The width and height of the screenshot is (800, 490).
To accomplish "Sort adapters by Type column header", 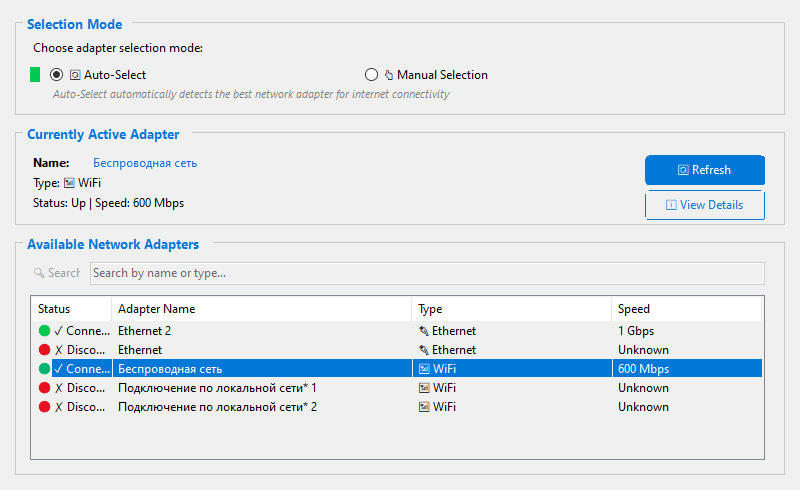I will [510, 309].
